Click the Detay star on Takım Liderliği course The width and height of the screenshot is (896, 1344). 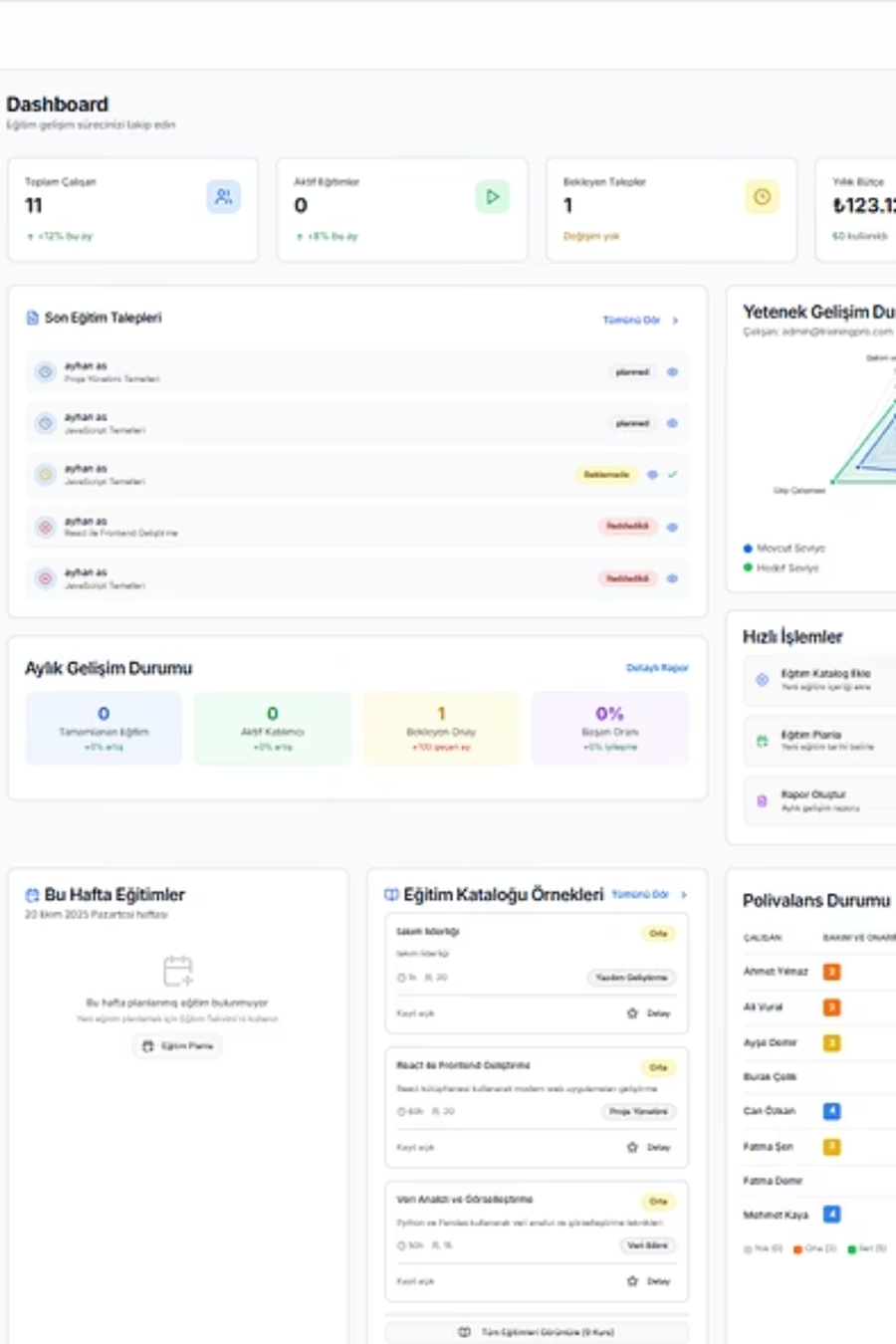(632, 1012)
